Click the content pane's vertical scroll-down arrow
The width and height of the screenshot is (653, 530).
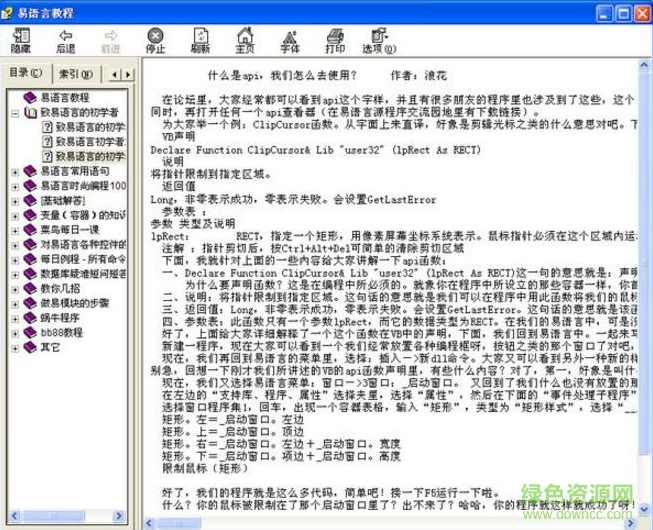644,509
